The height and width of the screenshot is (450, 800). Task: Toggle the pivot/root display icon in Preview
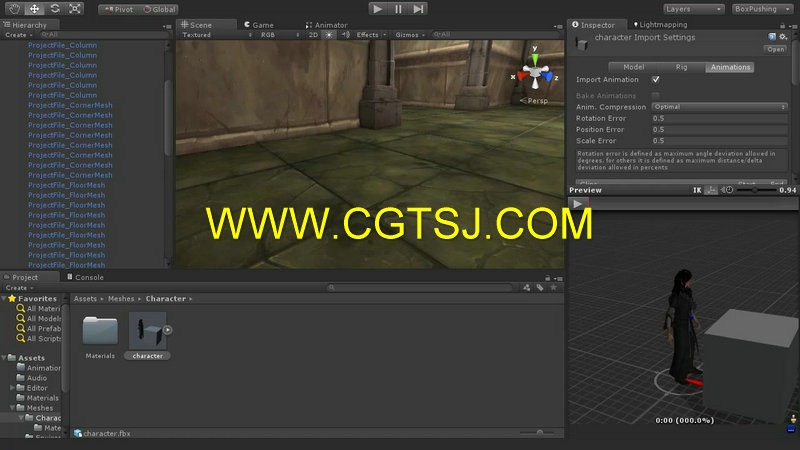click(712, 190)
